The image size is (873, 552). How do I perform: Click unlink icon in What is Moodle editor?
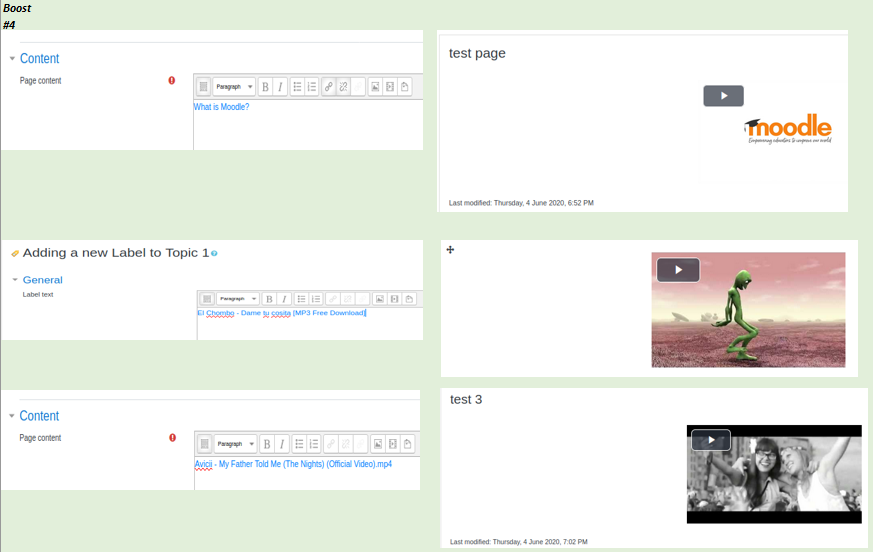coord(344,87)
